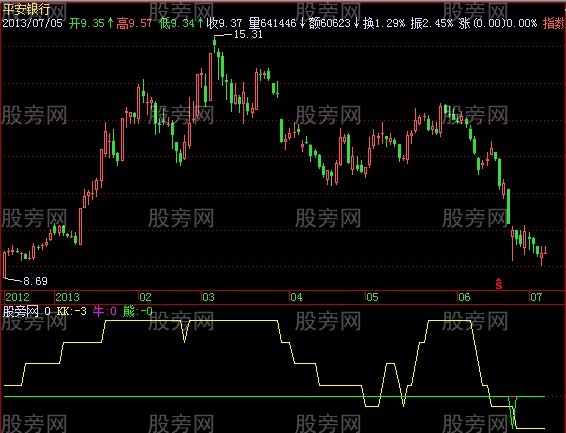Click the low price 低9.34 value
The width and height of the screenshot is (566, 433).
[177, 24]
